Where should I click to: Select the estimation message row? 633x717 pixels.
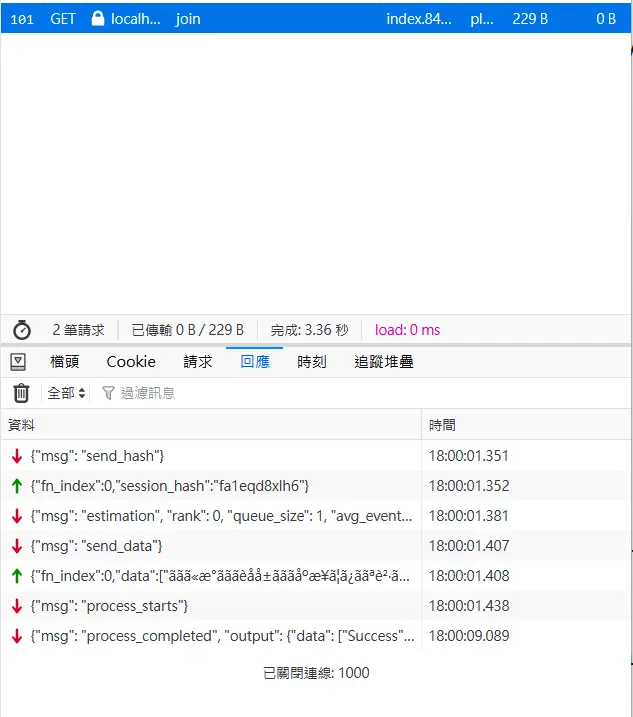210,516
